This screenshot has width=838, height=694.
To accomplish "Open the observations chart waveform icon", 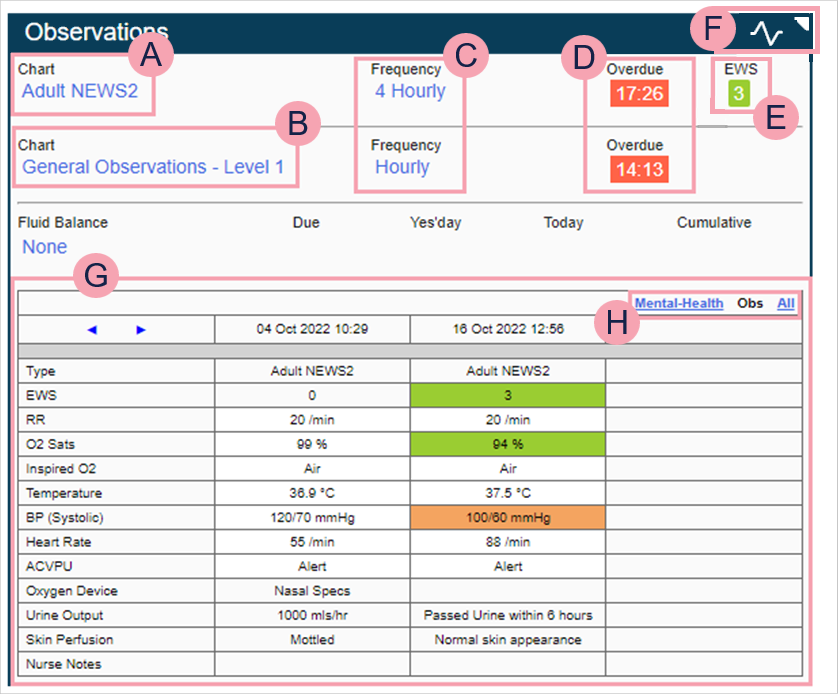I will tap(766, 34).
